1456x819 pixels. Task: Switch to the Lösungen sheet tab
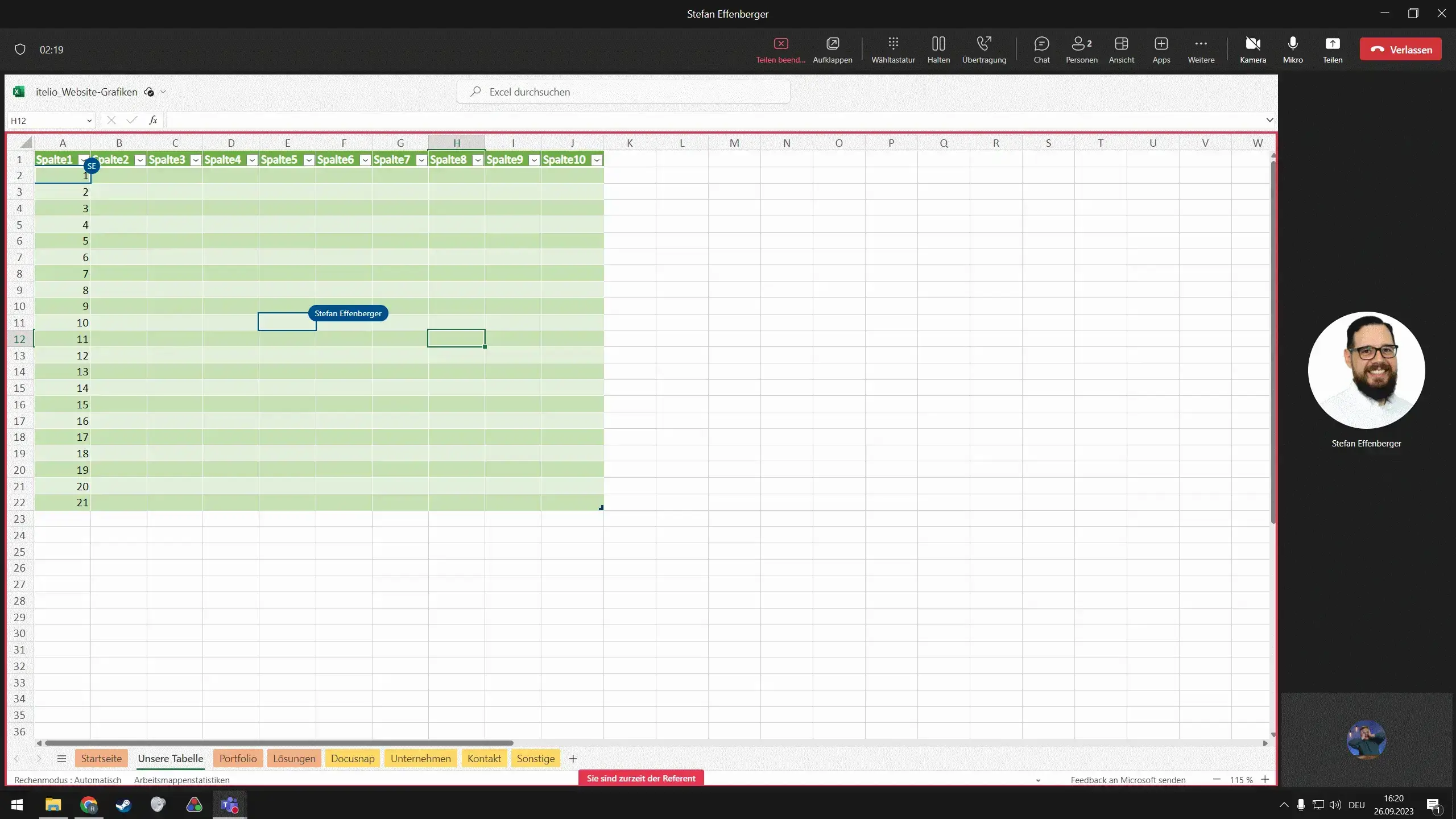coord(294,758)
